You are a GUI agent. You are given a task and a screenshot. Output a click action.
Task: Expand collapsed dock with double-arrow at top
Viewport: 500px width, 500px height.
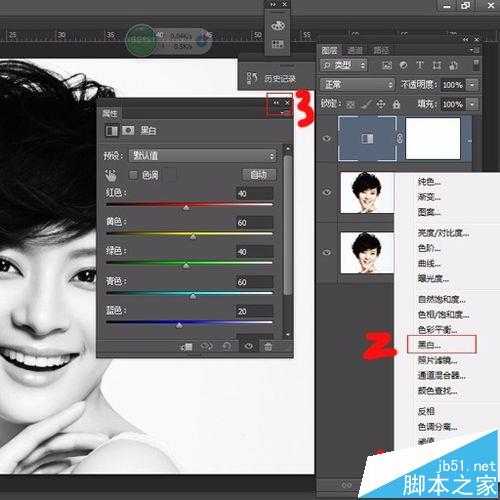point(274,4)
